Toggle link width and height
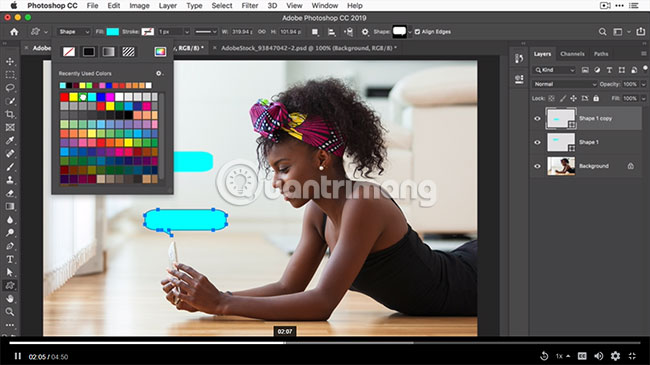This screenshot has width=650, height=365. 262,32
